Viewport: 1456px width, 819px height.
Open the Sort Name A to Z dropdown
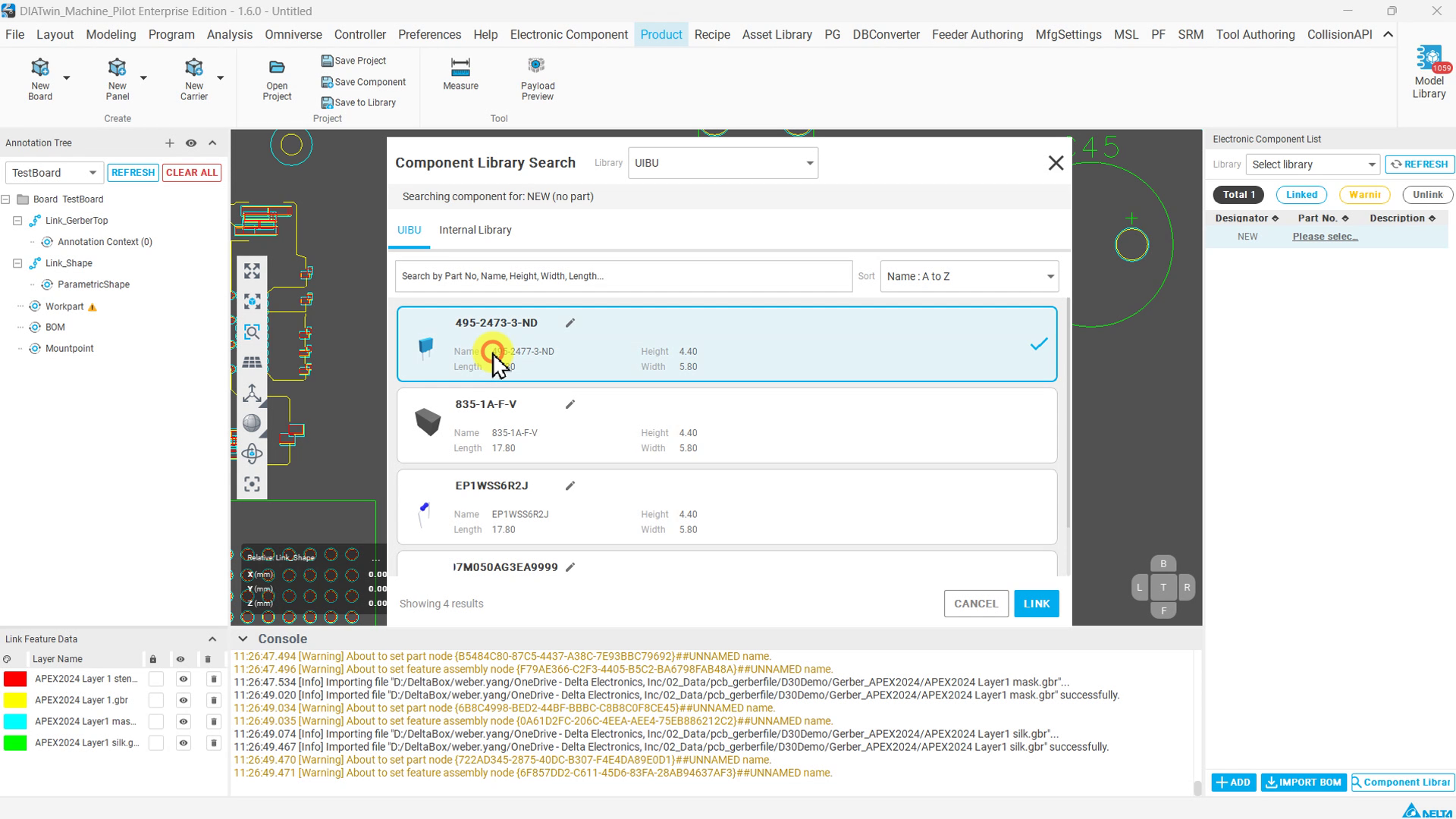point(969,277)
